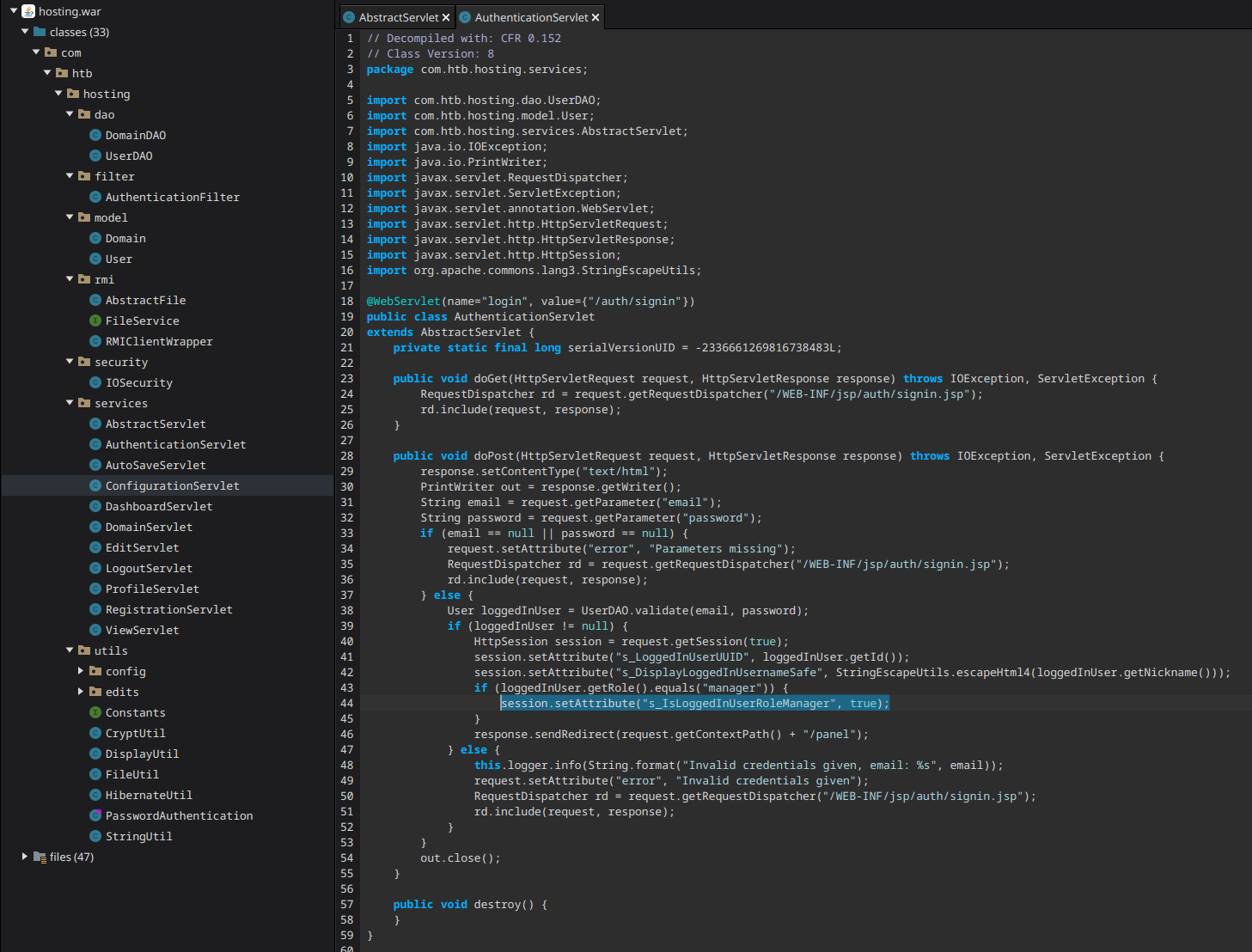The image size is (1252, 952).
Task: Switch to the AuthenticationServlet tab
Action: point(531,17)
